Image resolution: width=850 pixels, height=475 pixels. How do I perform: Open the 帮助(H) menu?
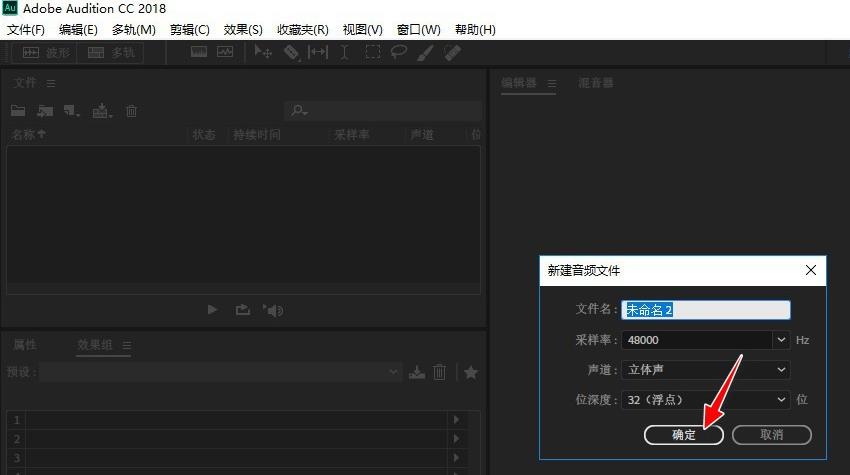point(475,29)
